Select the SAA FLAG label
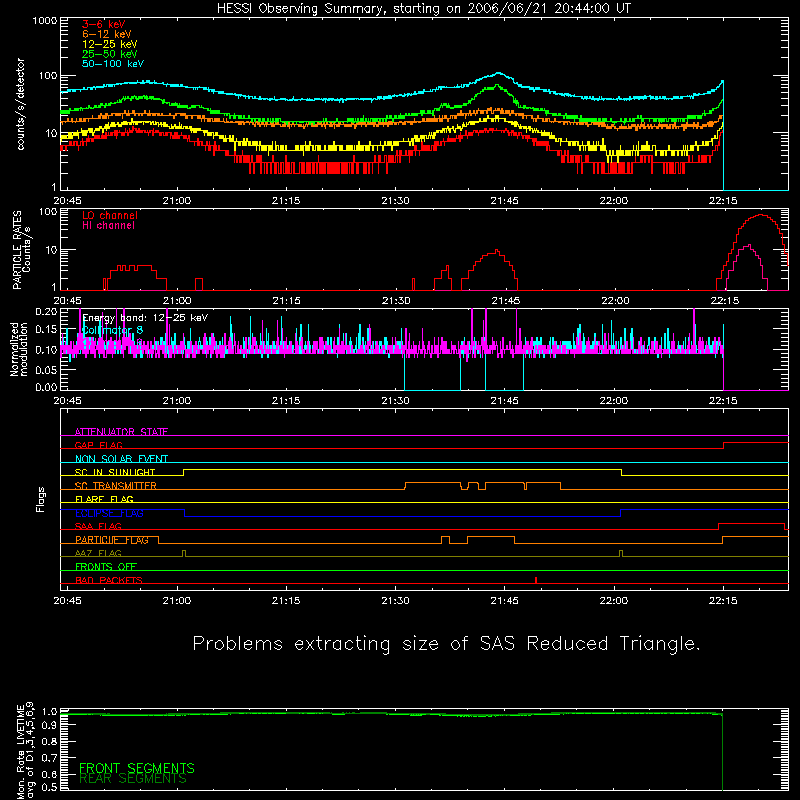The image size is (800, 800). [x=98, y=526]
